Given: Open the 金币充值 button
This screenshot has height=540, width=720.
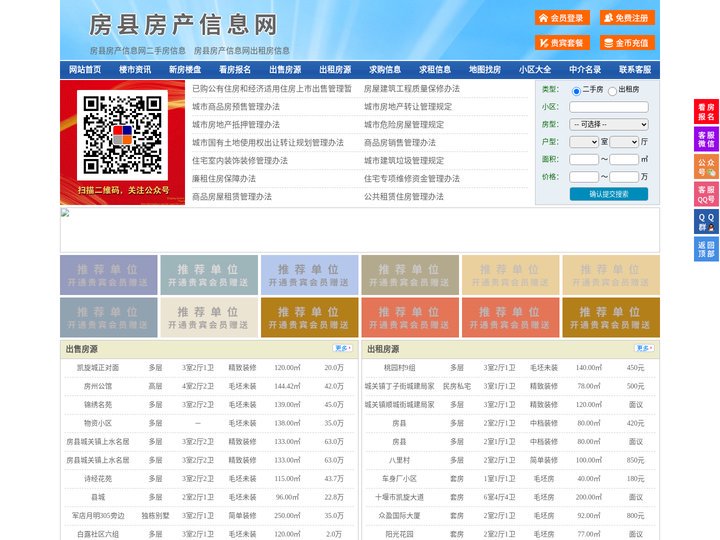Looking at the screenshot, I should pyautogui.click(x=627, y=43).
